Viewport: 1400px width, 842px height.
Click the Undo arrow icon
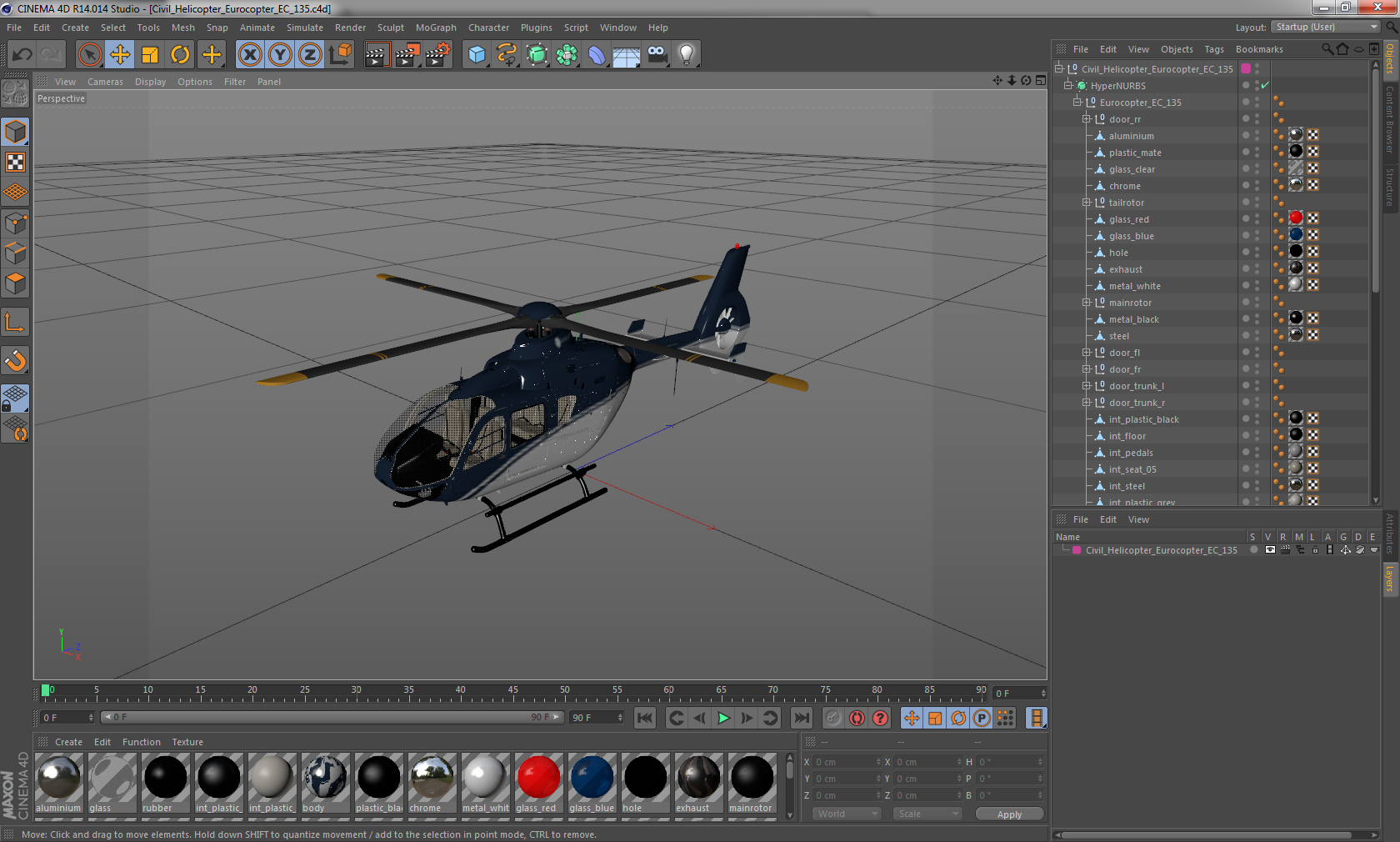[x=22, y=55]
